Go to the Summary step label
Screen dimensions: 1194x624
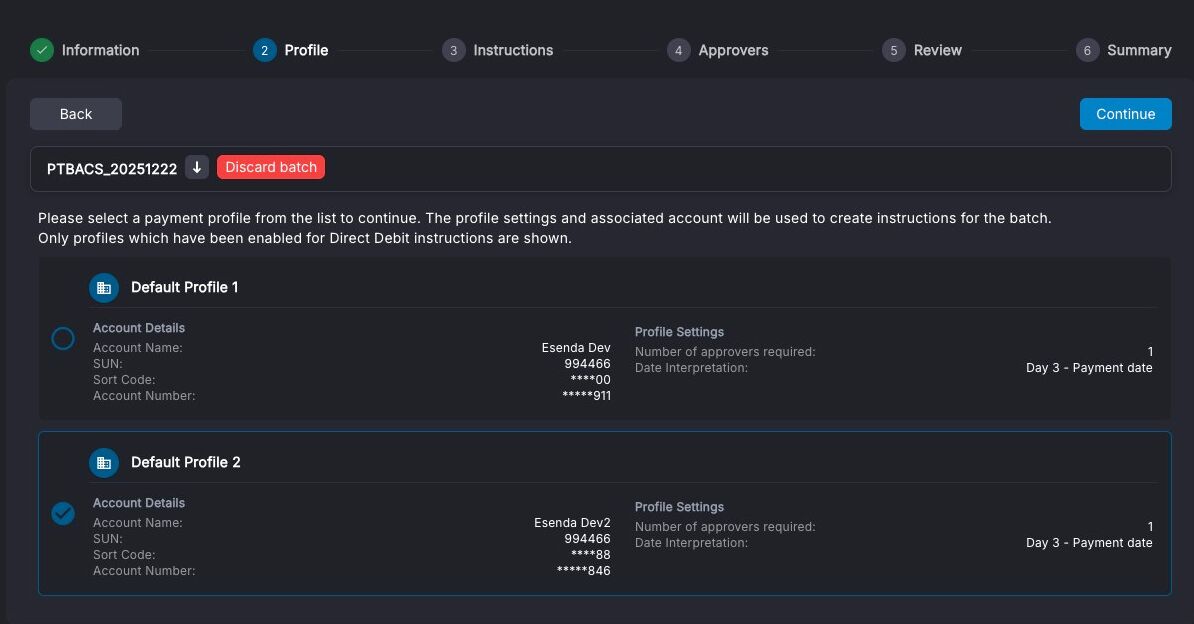(x=1139, y=50)
